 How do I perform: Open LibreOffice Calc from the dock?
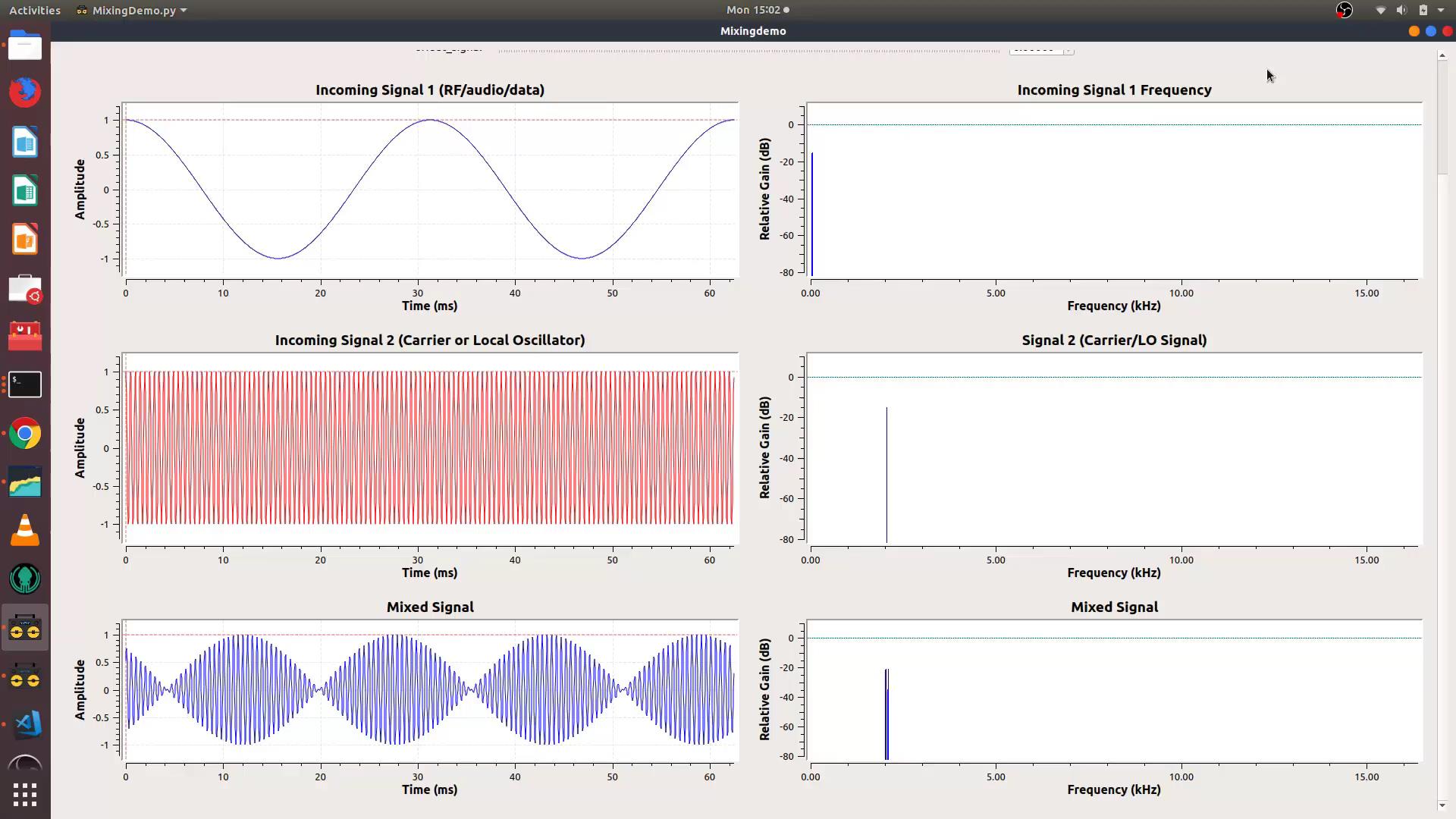point(25,191)
